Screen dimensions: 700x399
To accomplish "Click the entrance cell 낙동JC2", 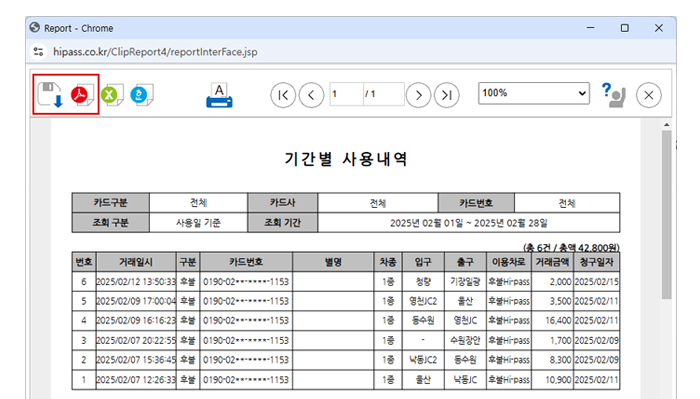I will [423, 360].
